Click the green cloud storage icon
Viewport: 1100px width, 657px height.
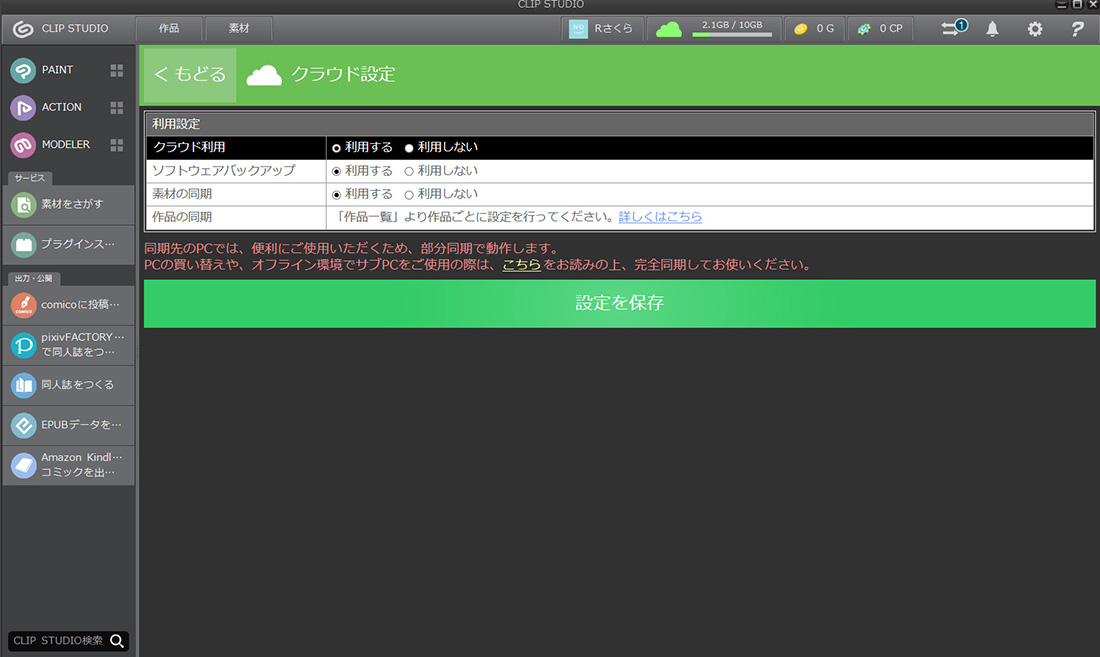pos(669,29)
